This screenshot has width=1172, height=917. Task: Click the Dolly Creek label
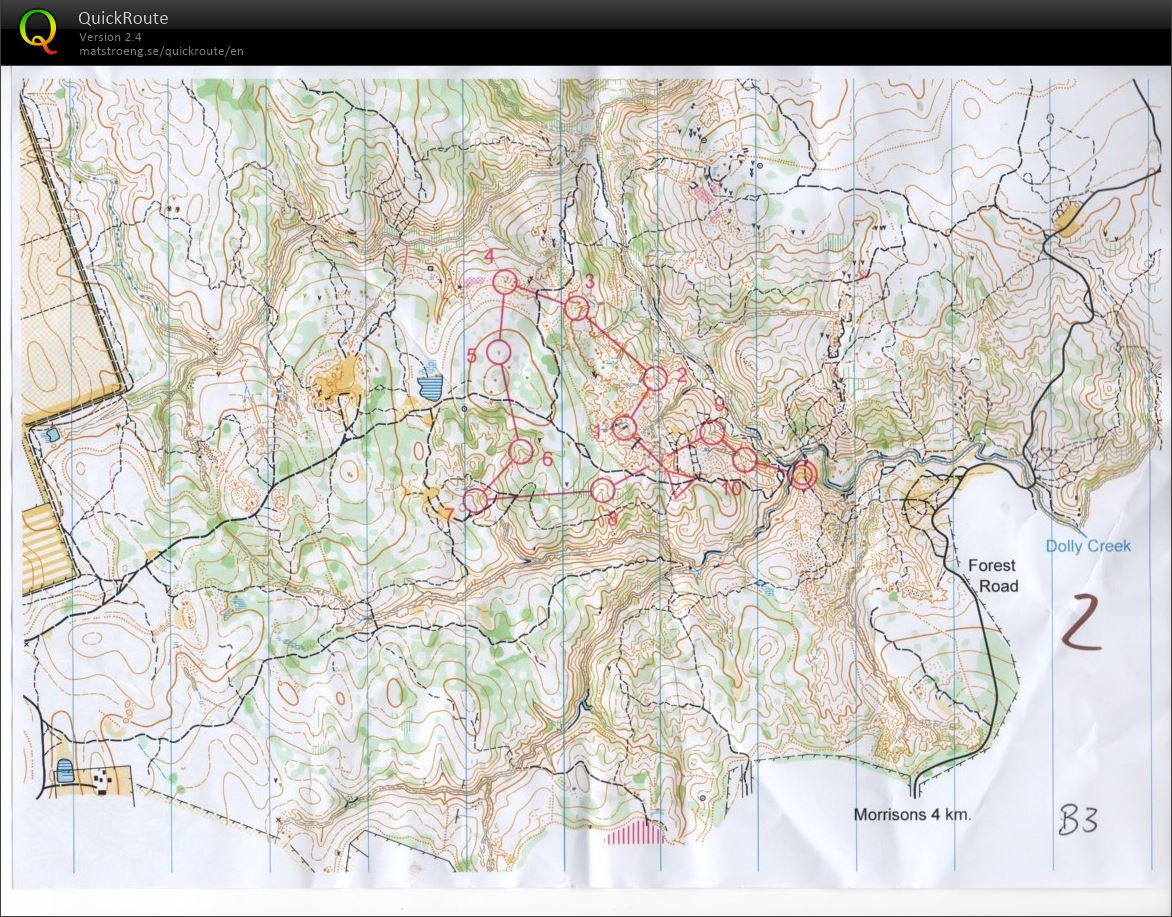(x=1088, y=546)
